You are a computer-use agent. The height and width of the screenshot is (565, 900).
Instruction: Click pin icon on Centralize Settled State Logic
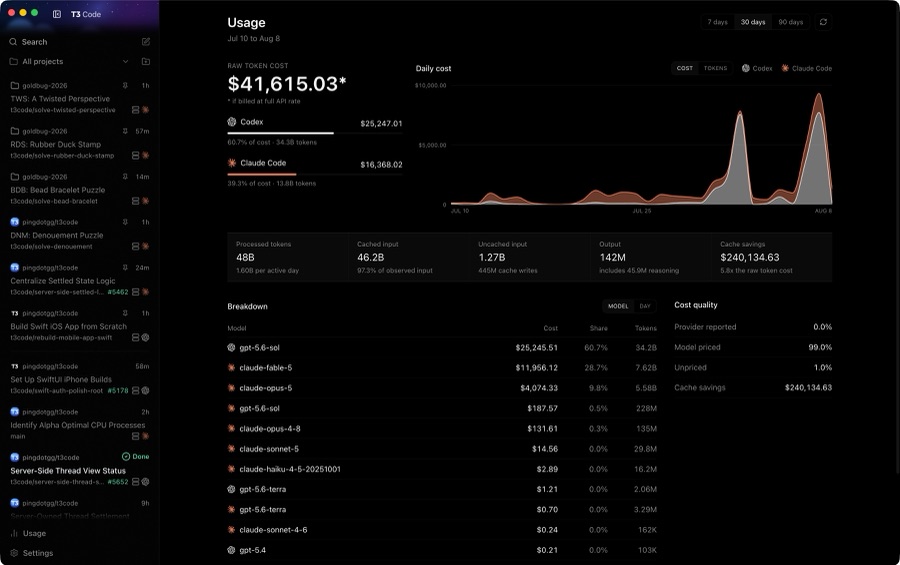(125, 268)
